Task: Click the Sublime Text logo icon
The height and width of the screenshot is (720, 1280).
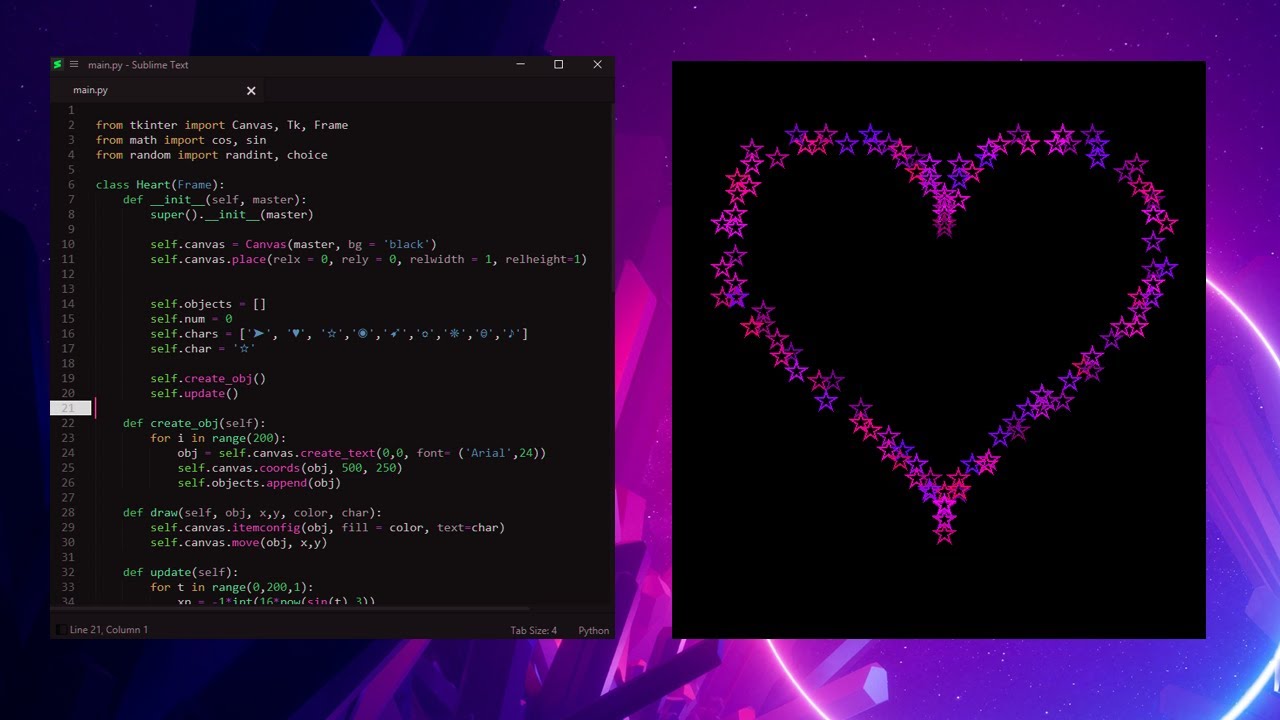Action: point(58,65)
